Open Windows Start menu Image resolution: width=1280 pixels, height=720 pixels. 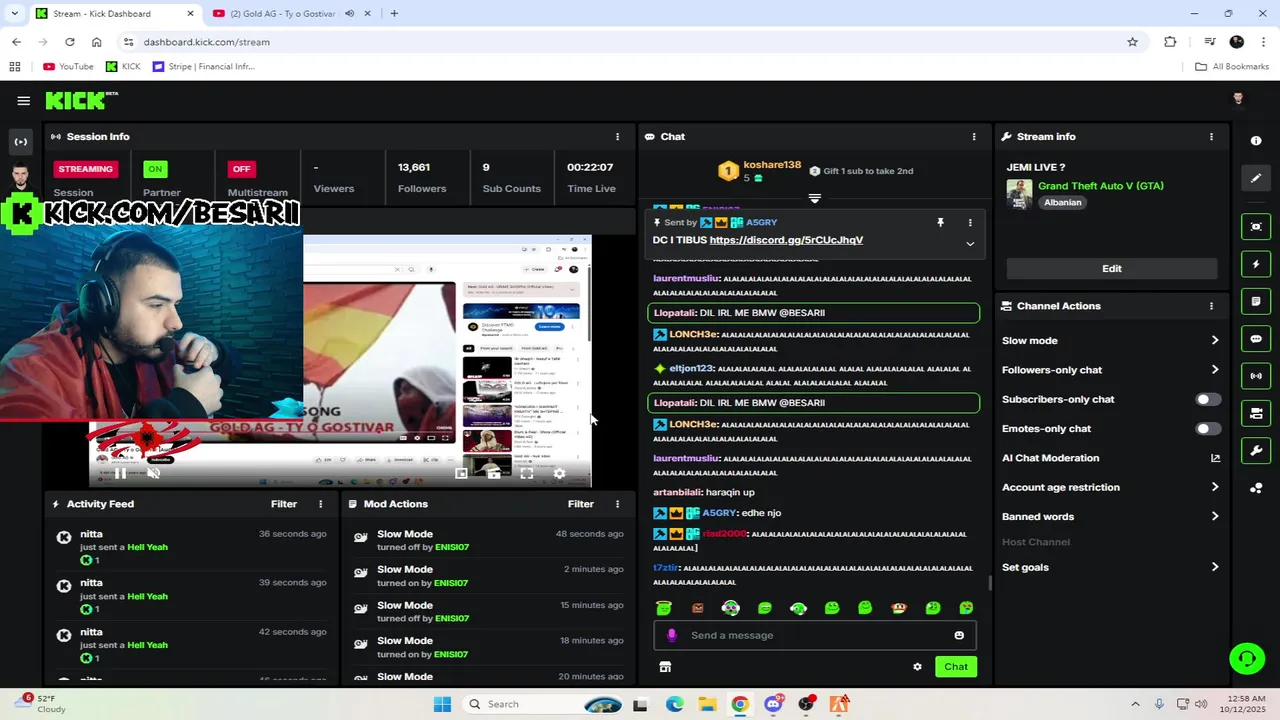[442, 704]
